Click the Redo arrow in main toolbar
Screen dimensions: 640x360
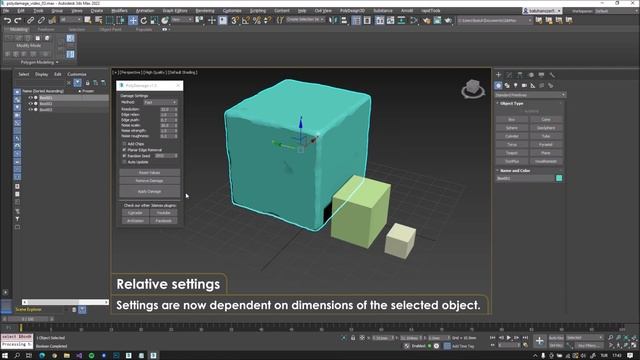coord(18,20)
